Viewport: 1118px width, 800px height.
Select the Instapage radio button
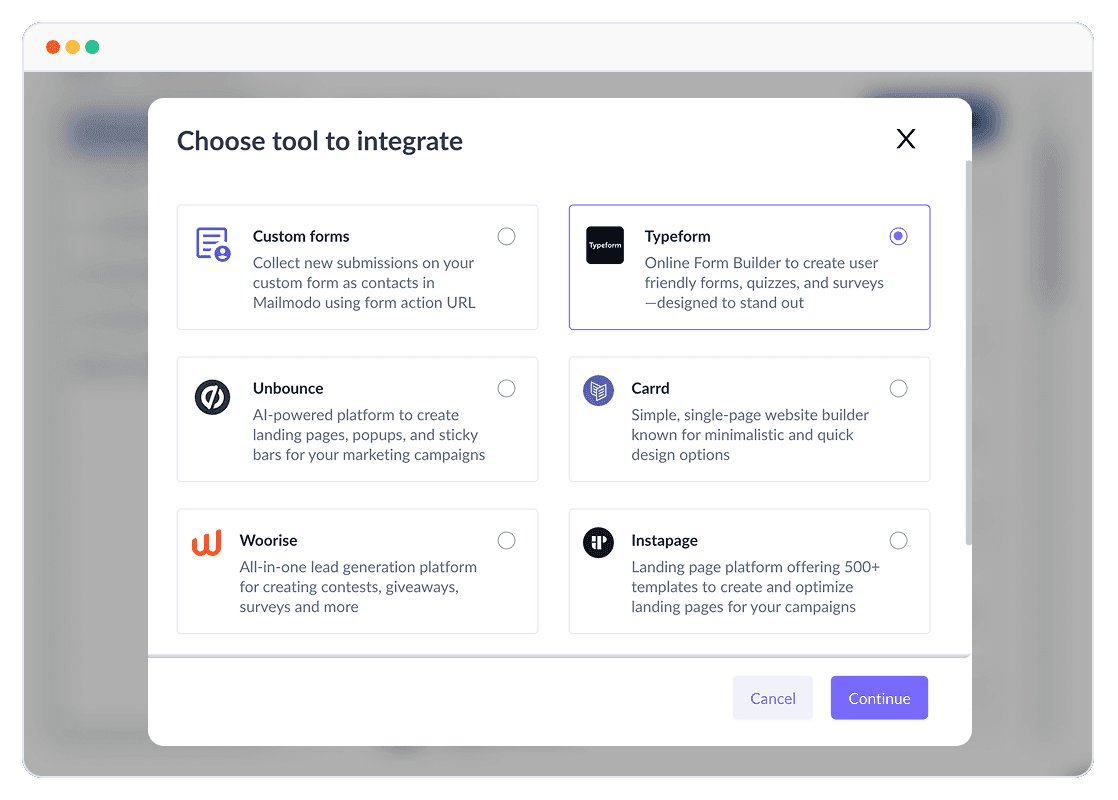pyautogui.click(x=898, y=540)
